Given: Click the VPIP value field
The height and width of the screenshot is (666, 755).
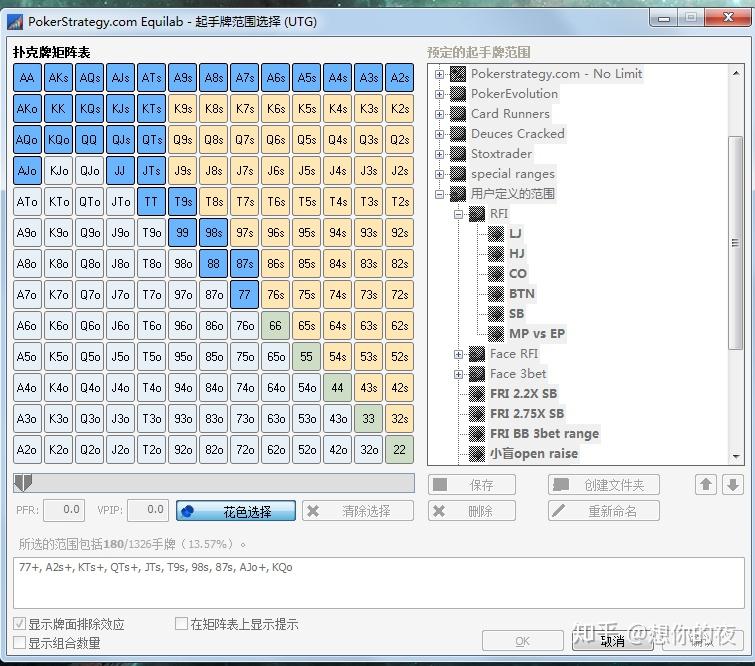Looking at the screenshot, I should 148,510.
